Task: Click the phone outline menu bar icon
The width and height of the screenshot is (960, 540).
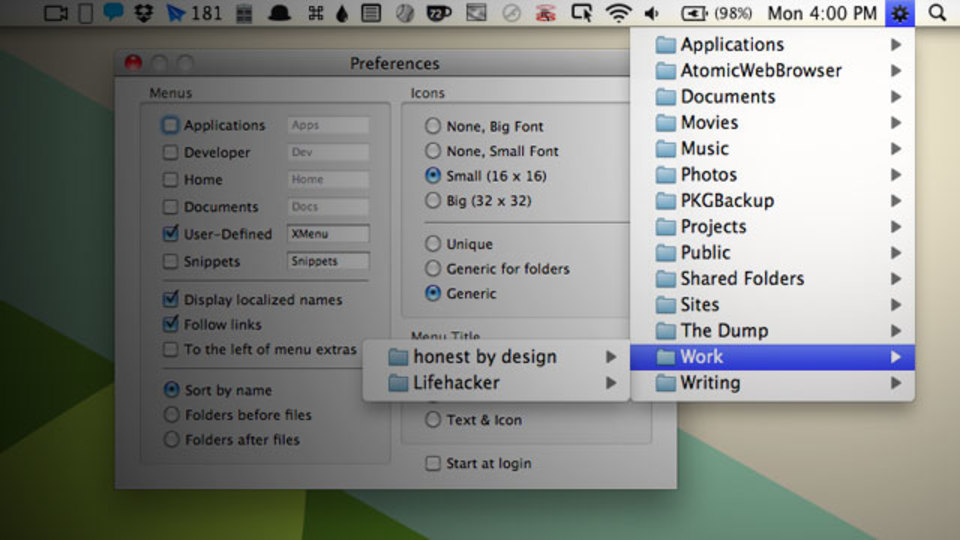Action: coord(86,13)
